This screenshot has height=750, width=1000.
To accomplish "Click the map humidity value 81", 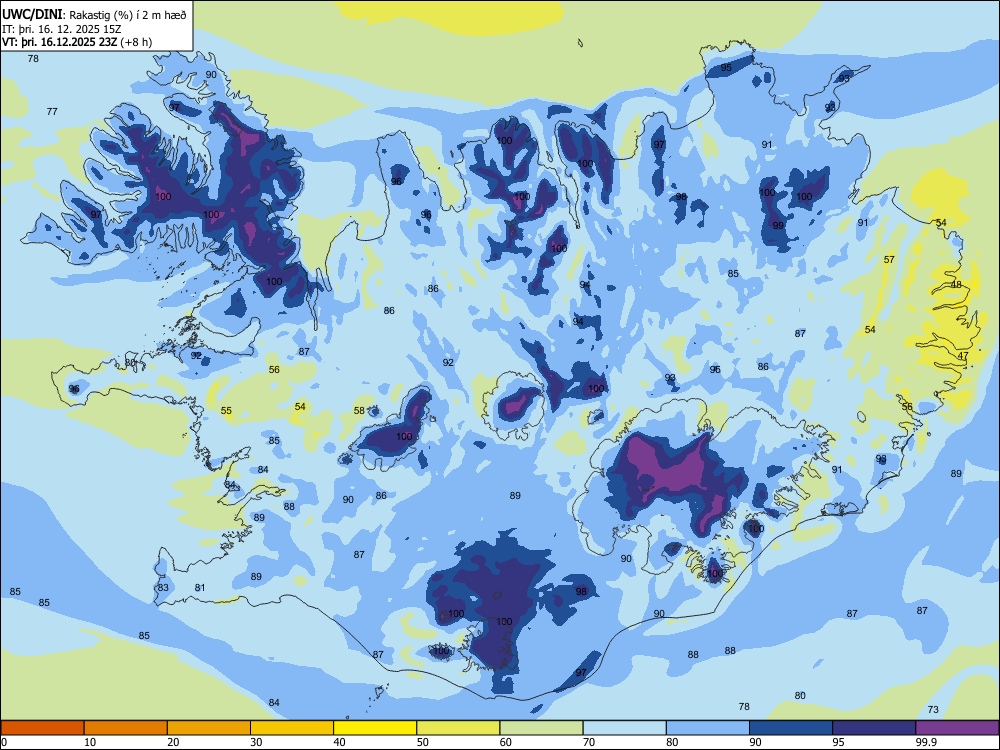I will 200,587.
